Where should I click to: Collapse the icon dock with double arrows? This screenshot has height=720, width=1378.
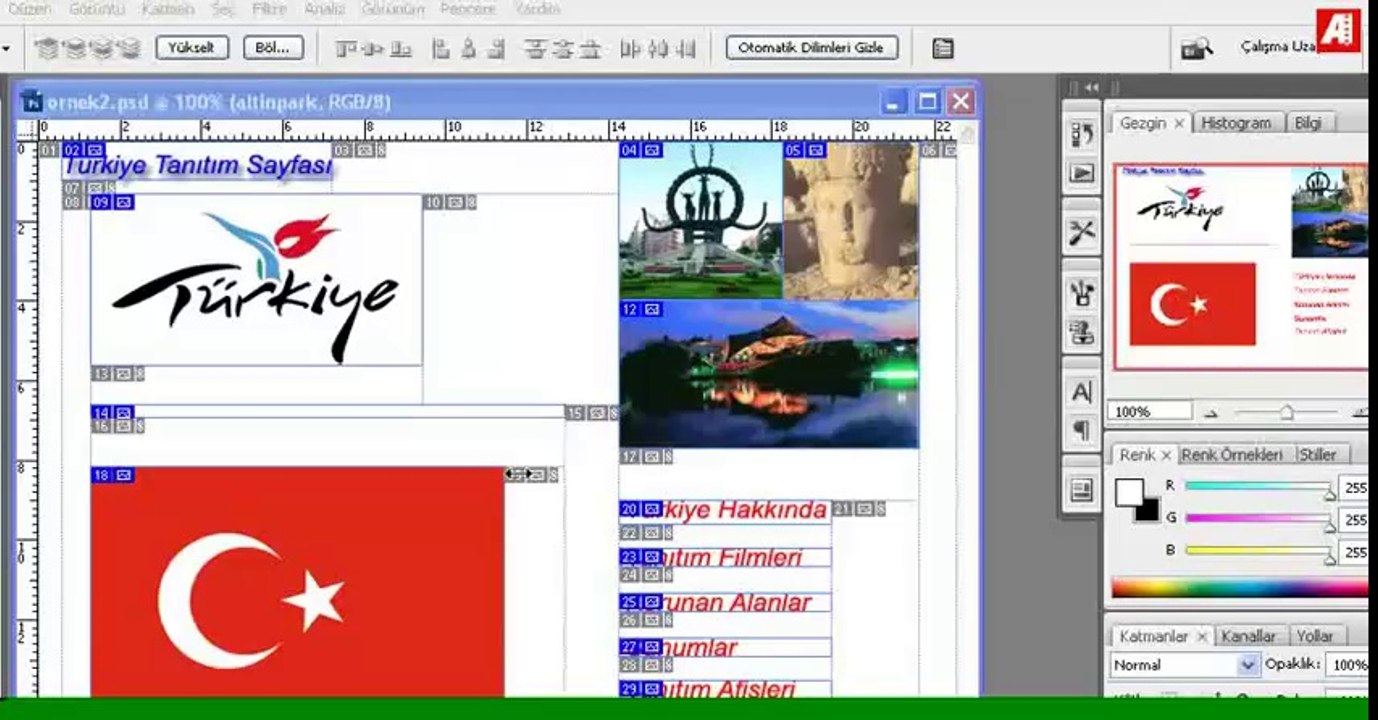point(1091,88)
